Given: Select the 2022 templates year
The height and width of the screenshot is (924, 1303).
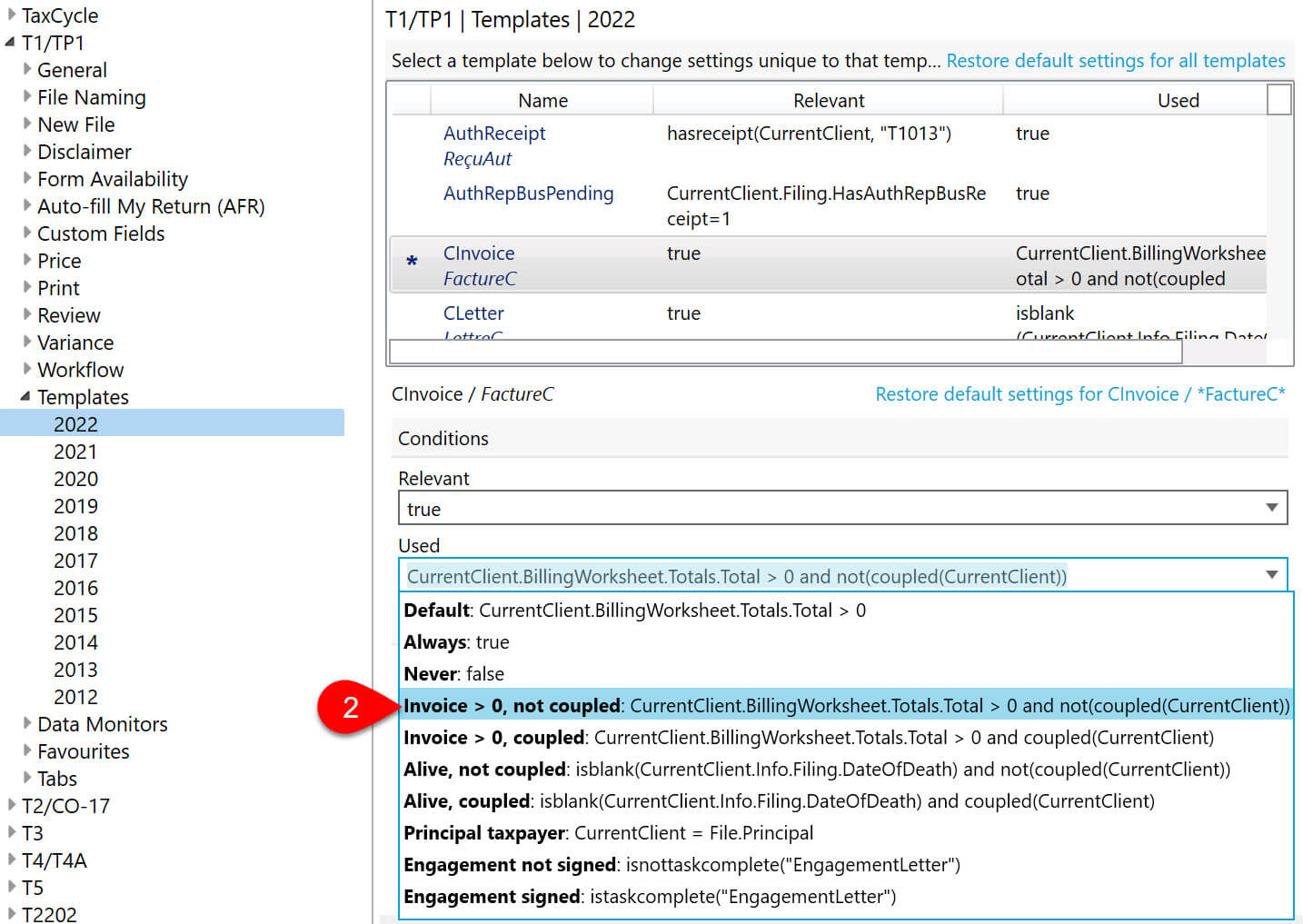Looking at the screenshot, I should 75,424.
